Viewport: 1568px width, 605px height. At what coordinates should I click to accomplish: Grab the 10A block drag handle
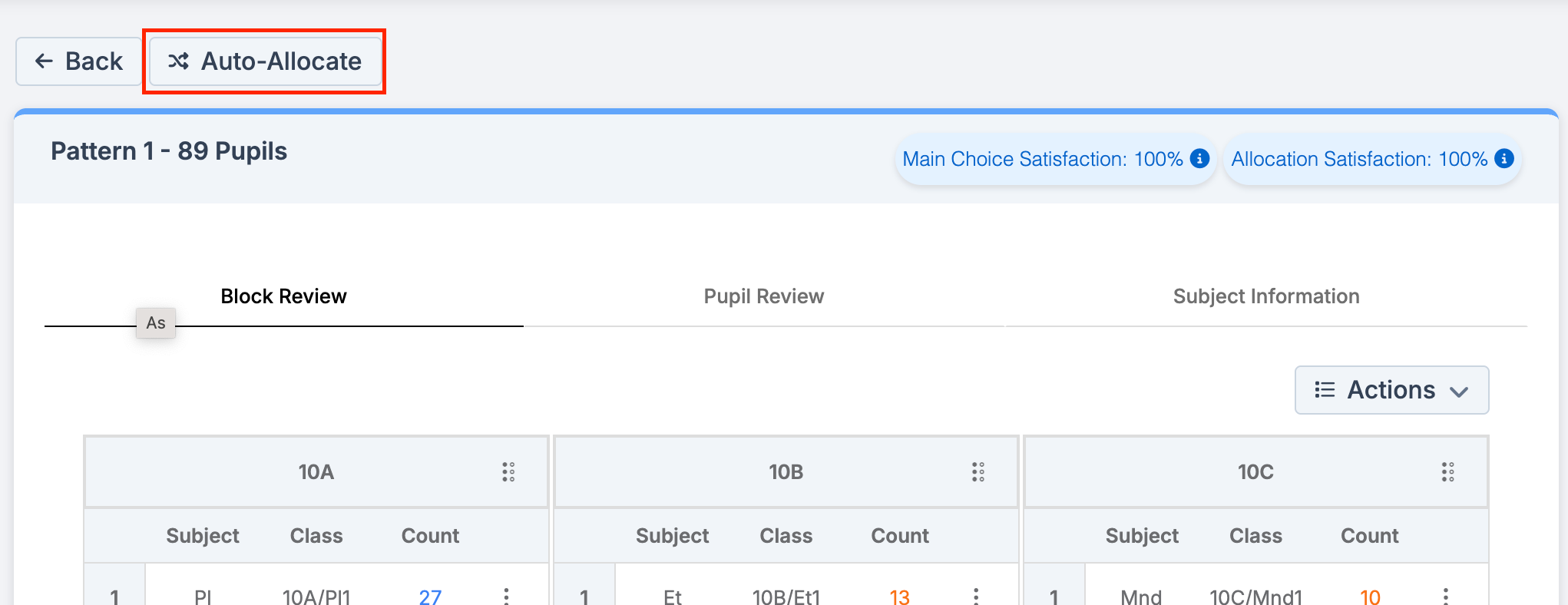pyautogui.click(x=508, y=471)
